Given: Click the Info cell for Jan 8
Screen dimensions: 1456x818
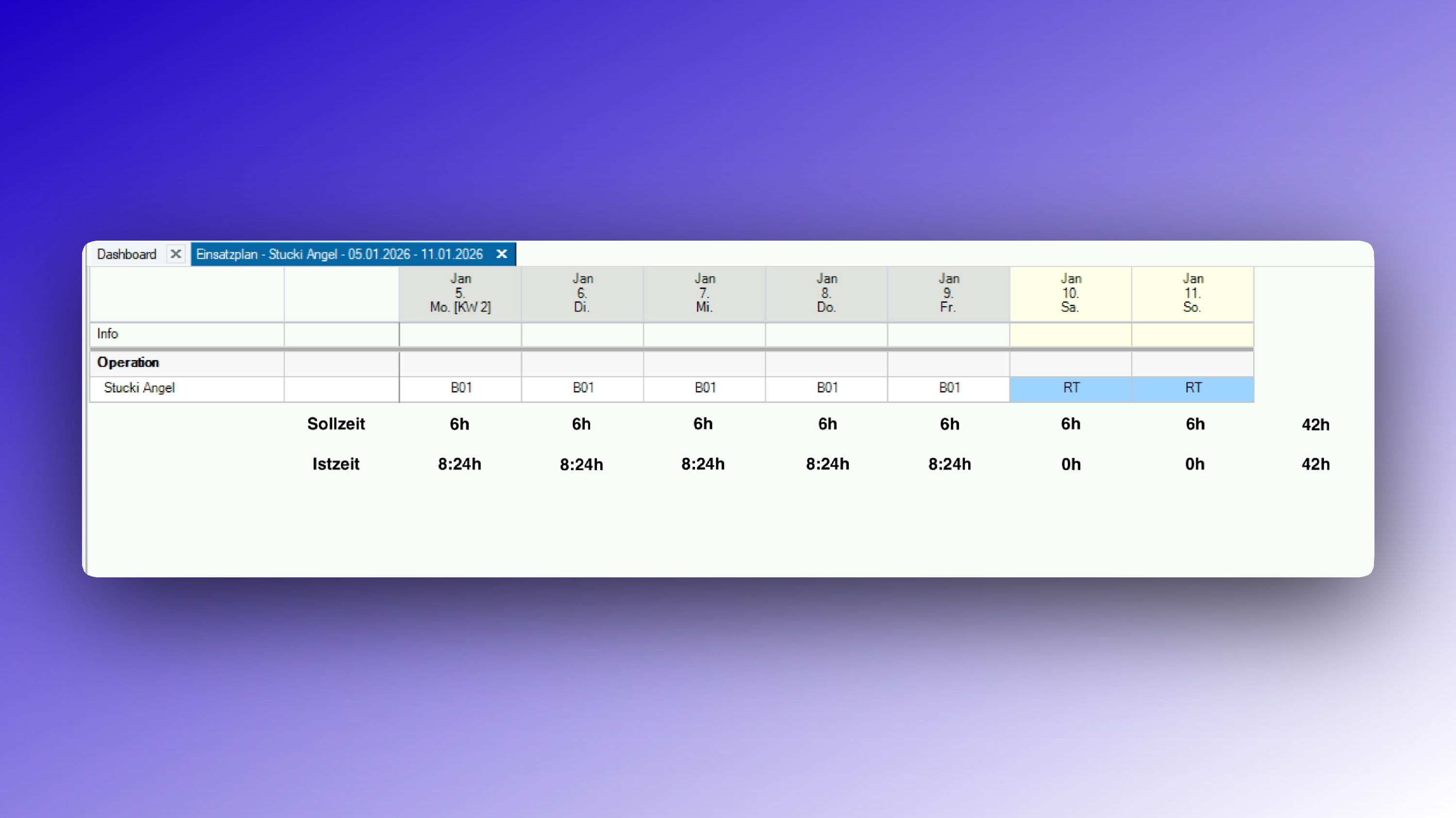Looking at the screenshot, I should pyautogui.click(x=827, y=334).
